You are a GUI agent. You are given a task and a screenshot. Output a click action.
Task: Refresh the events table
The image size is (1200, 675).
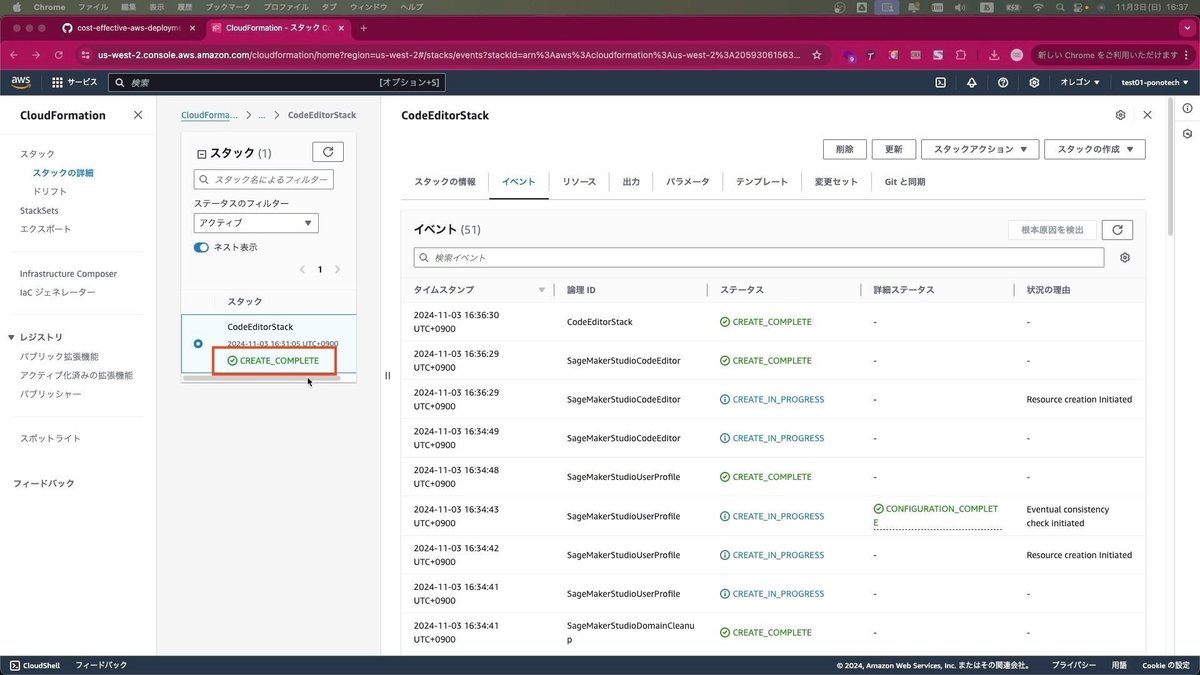pos(1117,230)
